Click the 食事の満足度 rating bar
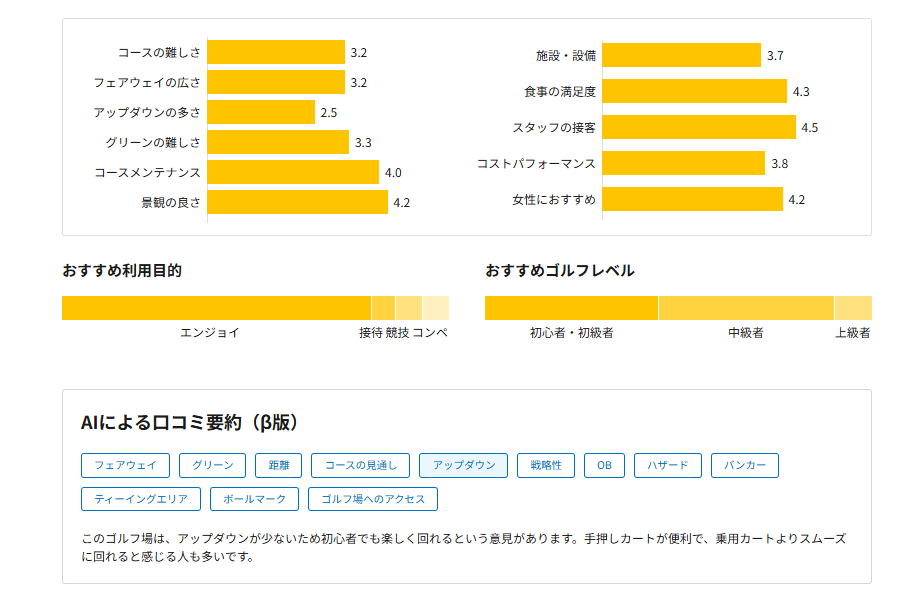The height and width of the screenshot is (601, 918). pyautogui.click(x=694, y=91)
